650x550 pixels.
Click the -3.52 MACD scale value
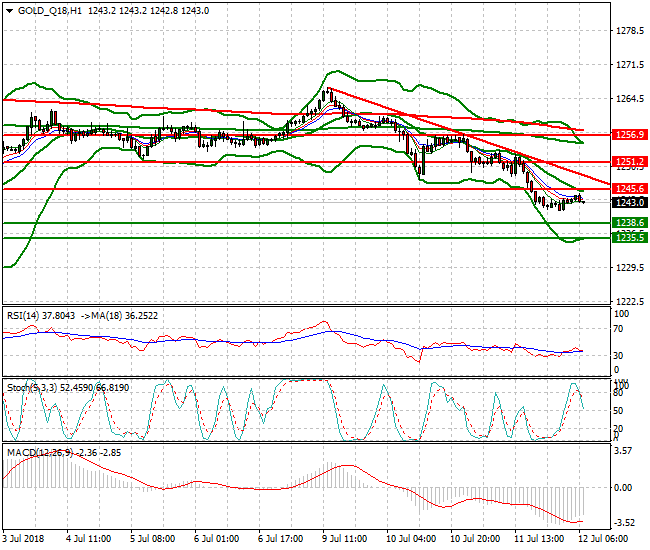point(623,523)
